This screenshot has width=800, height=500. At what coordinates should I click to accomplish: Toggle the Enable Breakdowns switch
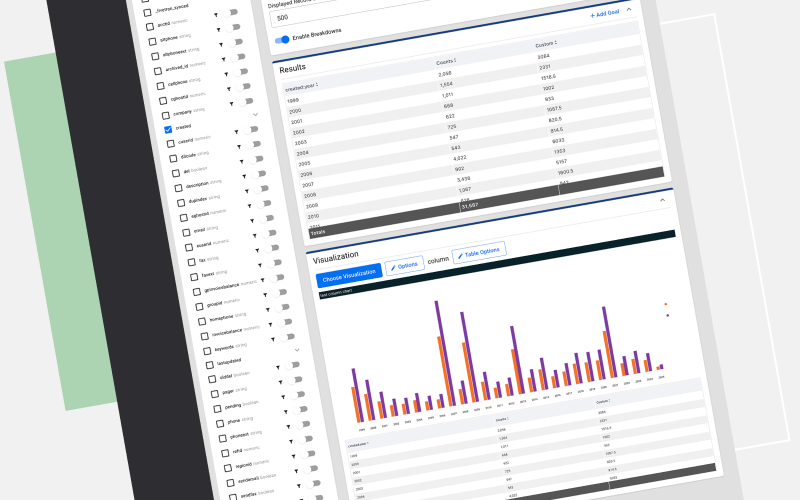(x=283, y=40)
